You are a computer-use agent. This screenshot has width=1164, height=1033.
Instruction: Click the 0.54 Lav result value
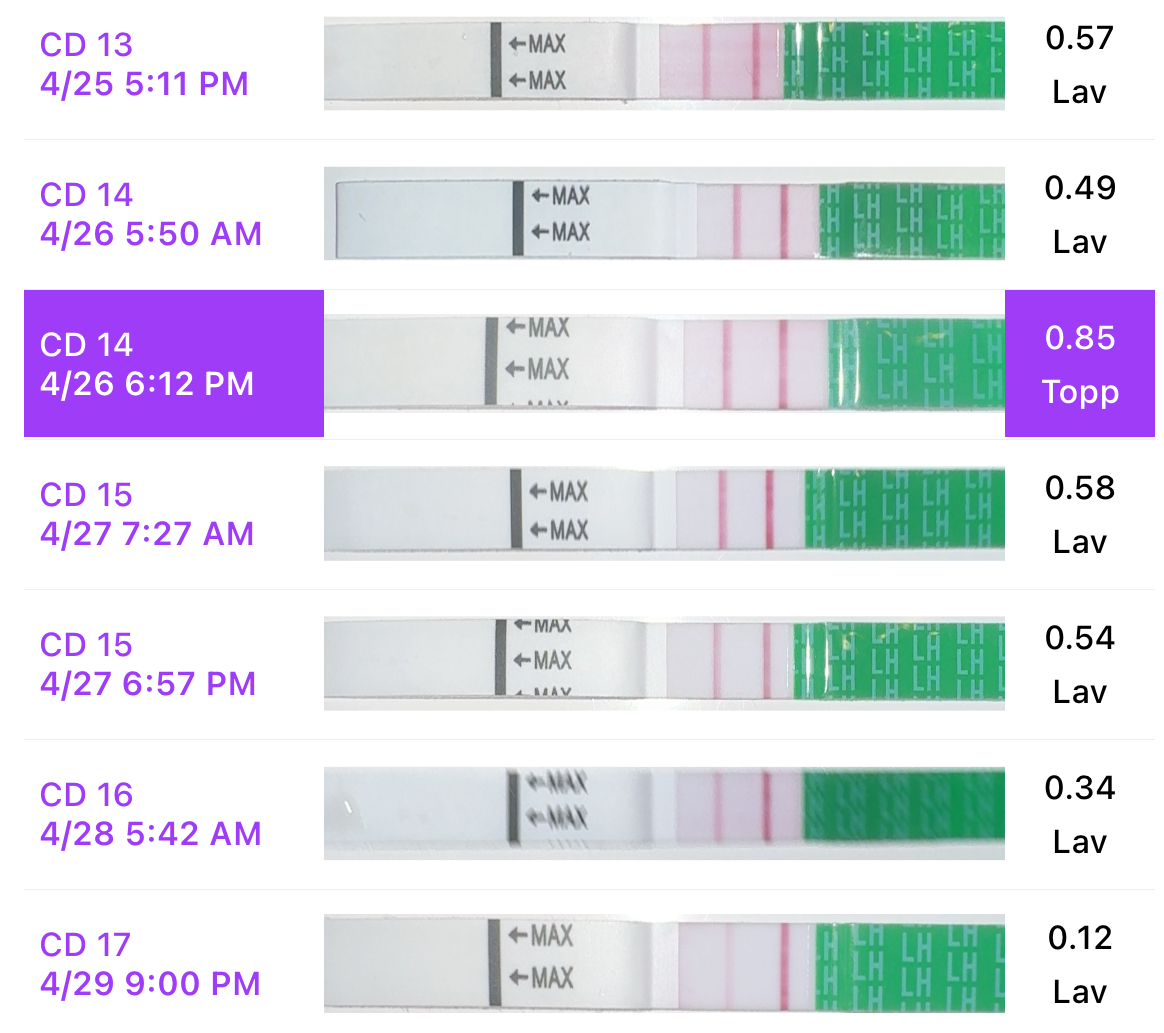tap(1079, 665)
